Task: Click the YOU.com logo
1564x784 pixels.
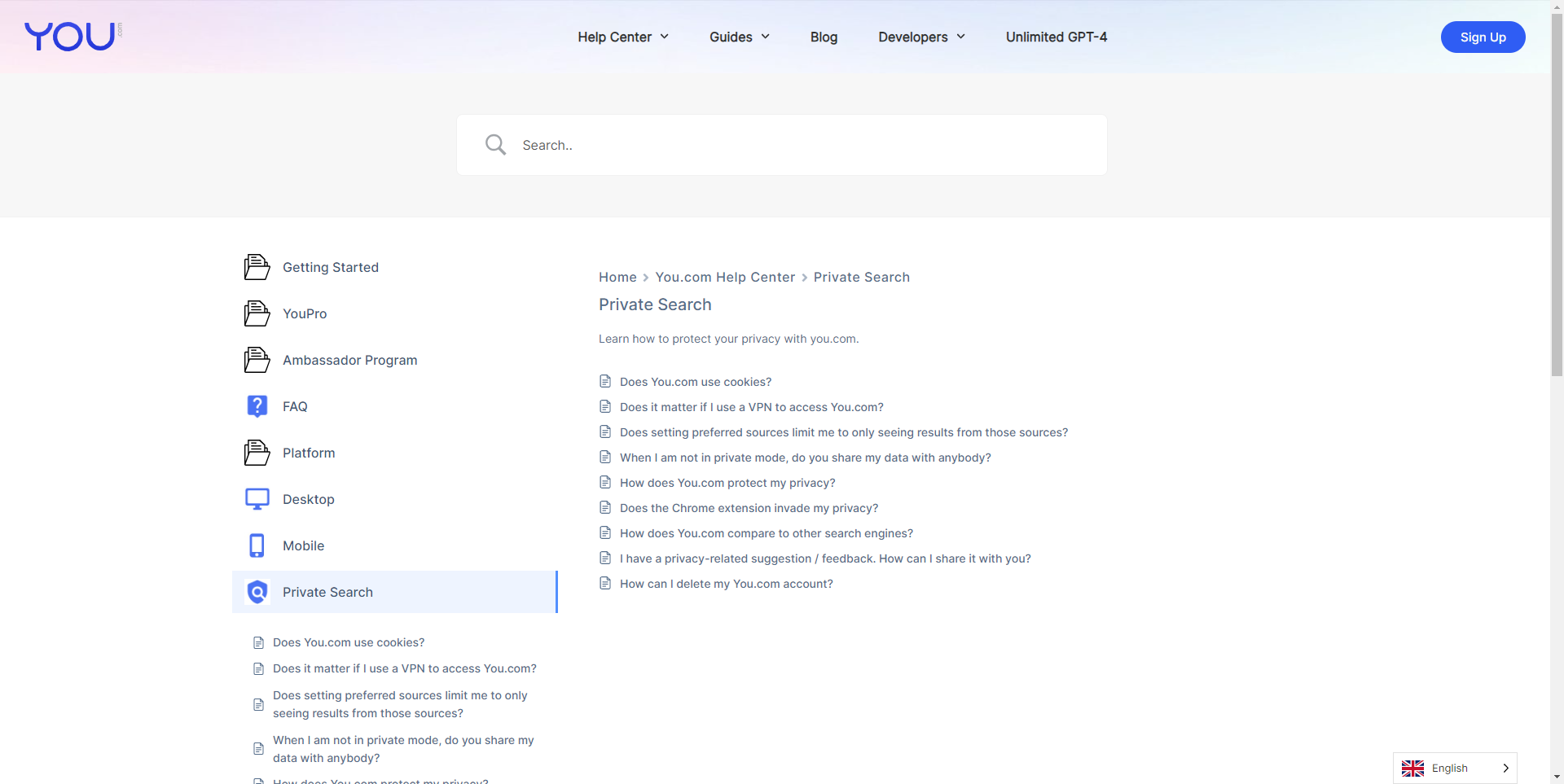Action: (x=73, y=37)
